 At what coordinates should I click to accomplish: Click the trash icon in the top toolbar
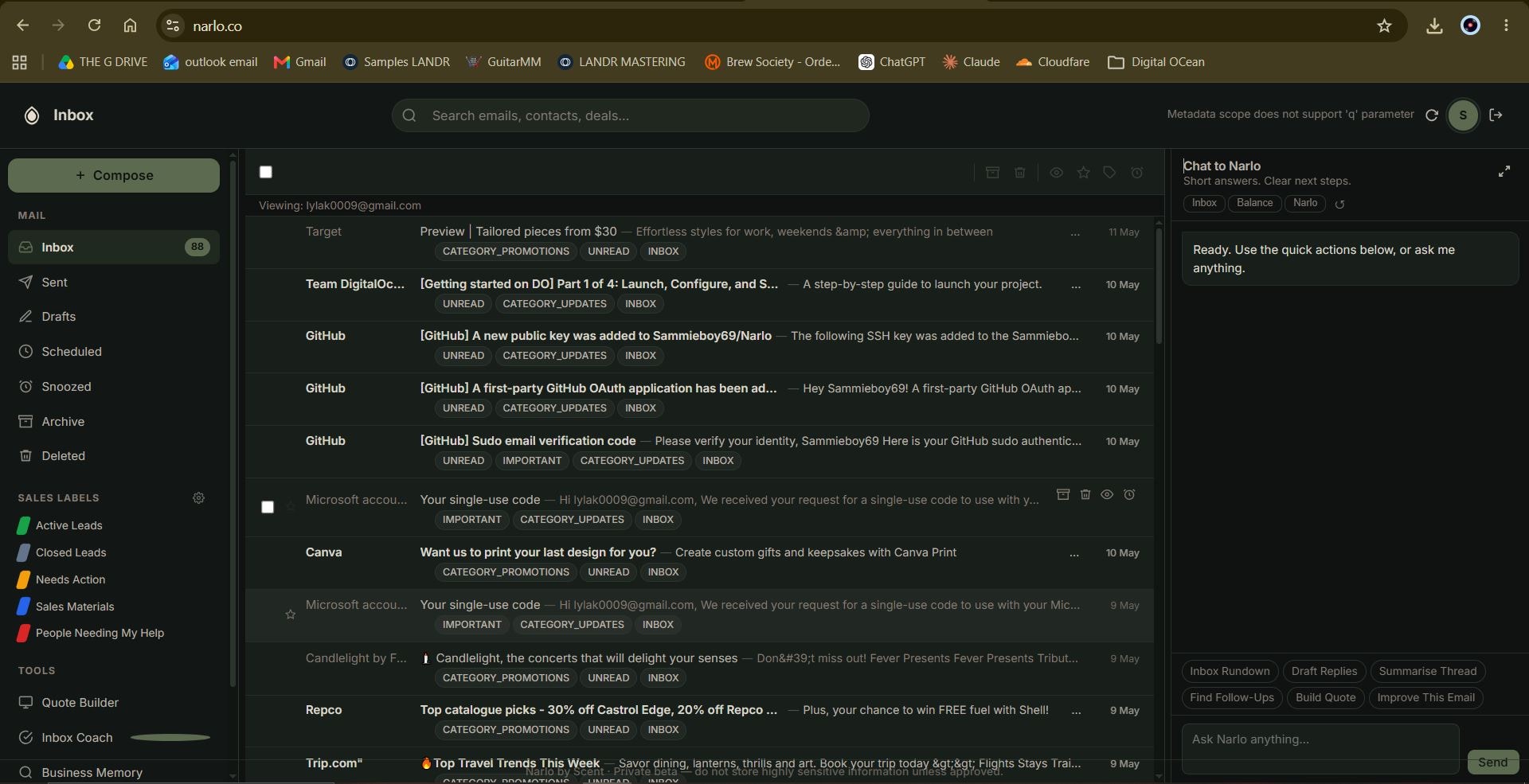(x=1019, y=173)
